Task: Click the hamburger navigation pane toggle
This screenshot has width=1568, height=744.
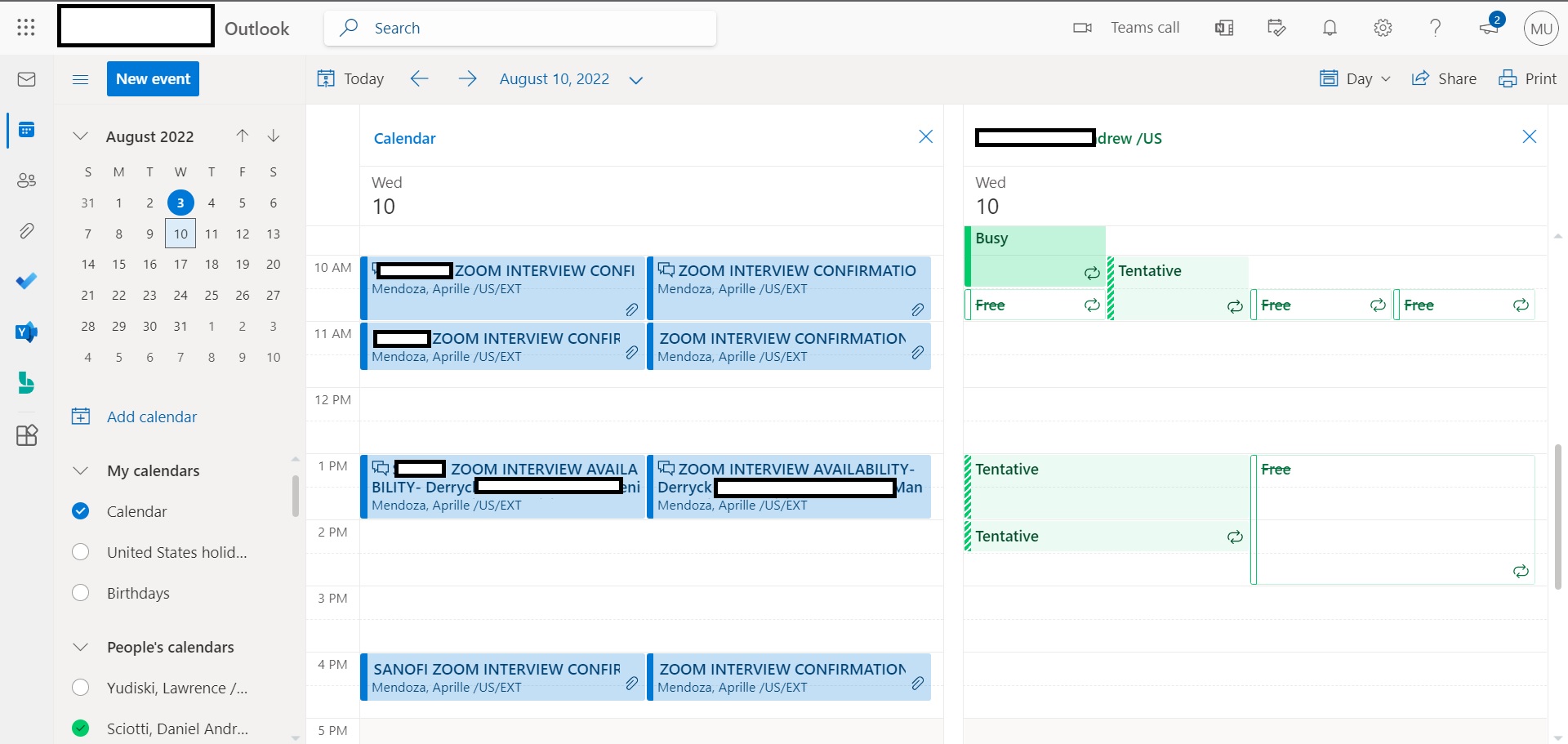Action: [80, 79]
